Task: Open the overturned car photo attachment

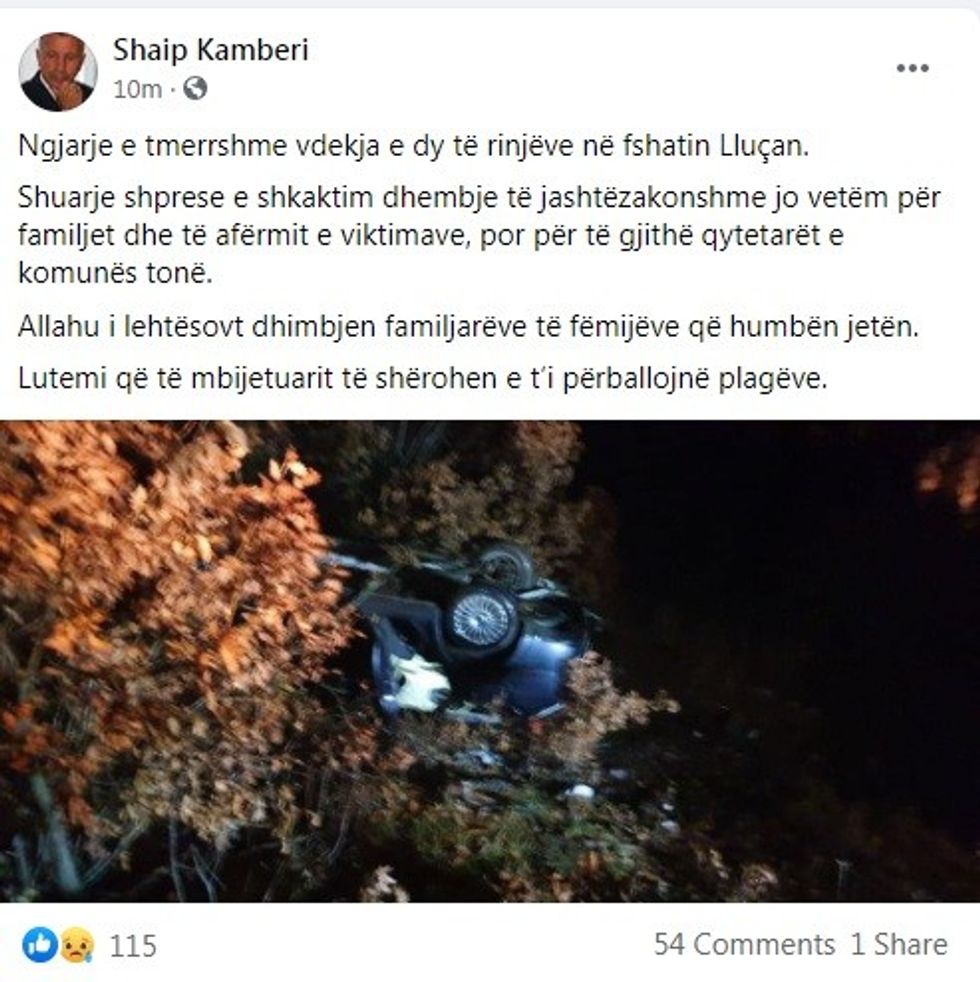Action: (490, 661)
